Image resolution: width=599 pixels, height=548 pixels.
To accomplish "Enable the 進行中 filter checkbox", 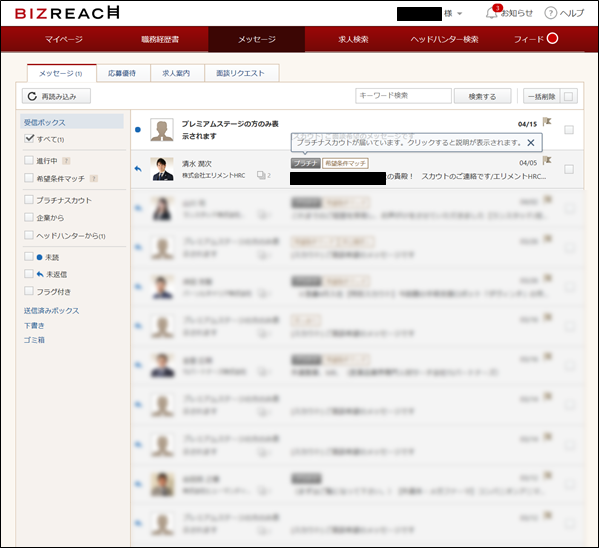I will (x=29, y=160).
